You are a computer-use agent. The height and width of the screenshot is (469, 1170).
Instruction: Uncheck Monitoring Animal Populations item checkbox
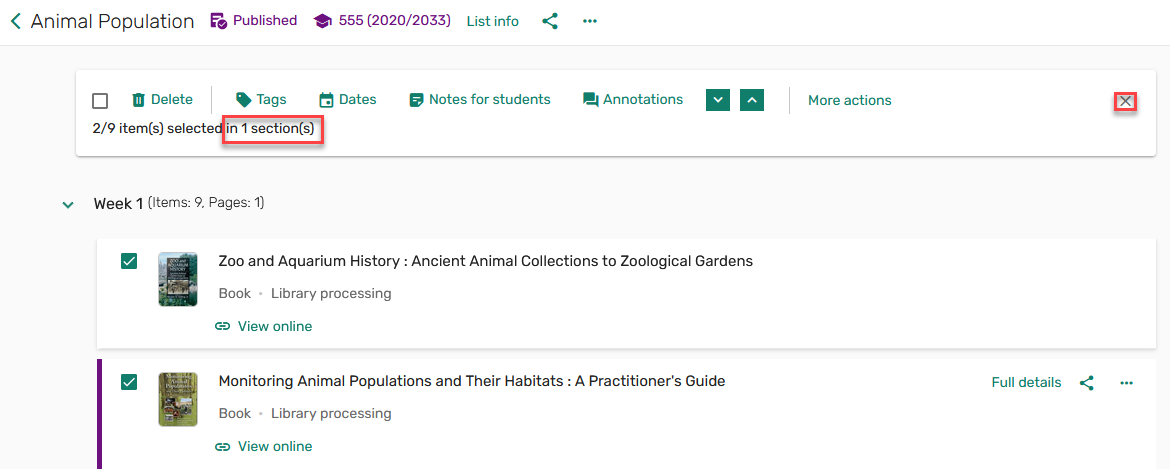click(x=129, y=382)
